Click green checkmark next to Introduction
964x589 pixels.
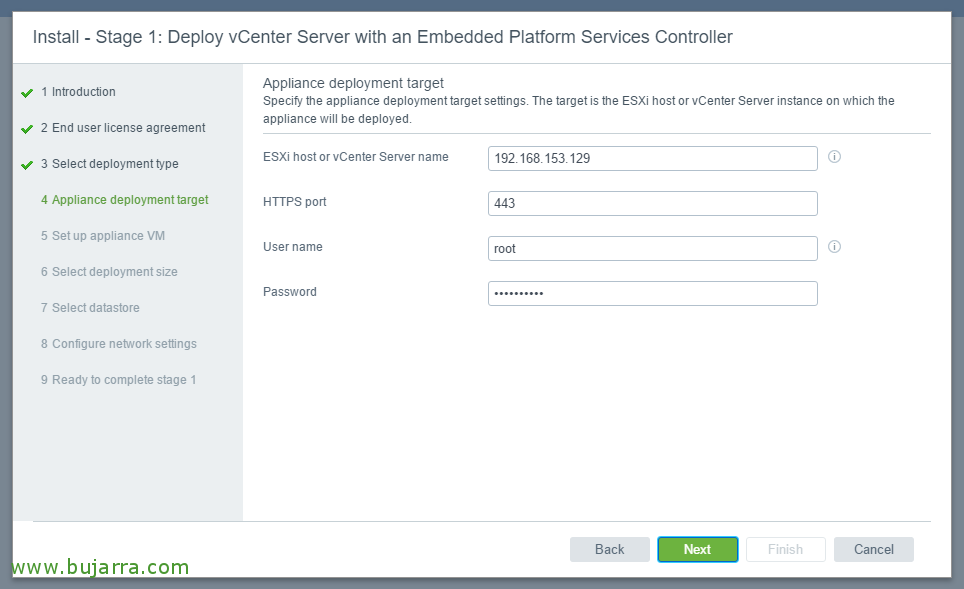(27, 93)
